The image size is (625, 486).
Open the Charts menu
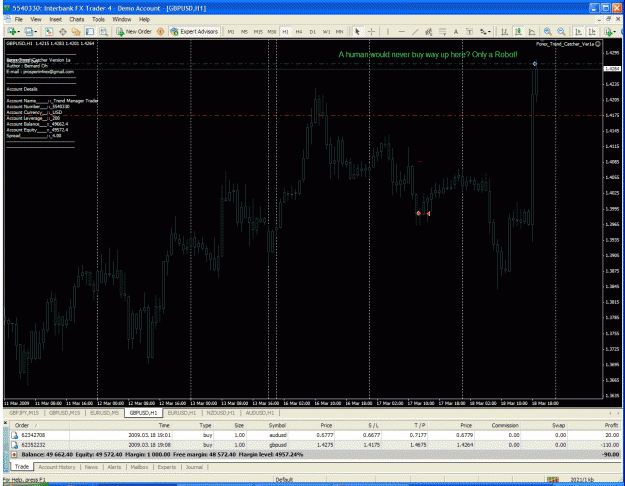77,19
